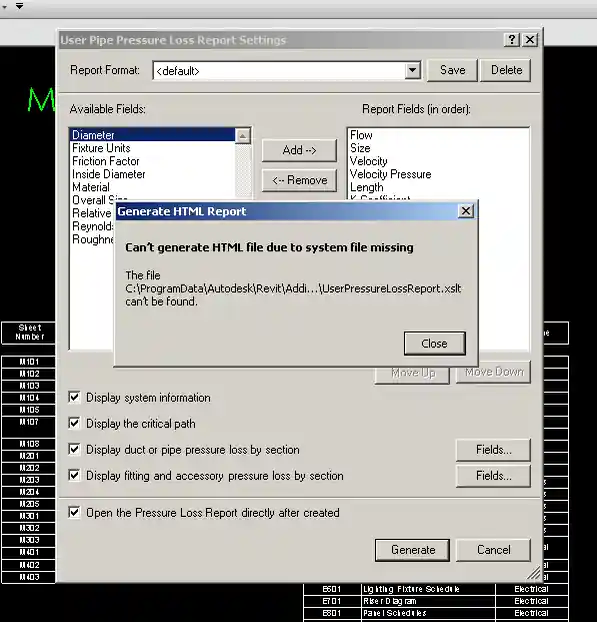Click the Generate button
This screenshot has width=597, height=622.
pos(413,550)
